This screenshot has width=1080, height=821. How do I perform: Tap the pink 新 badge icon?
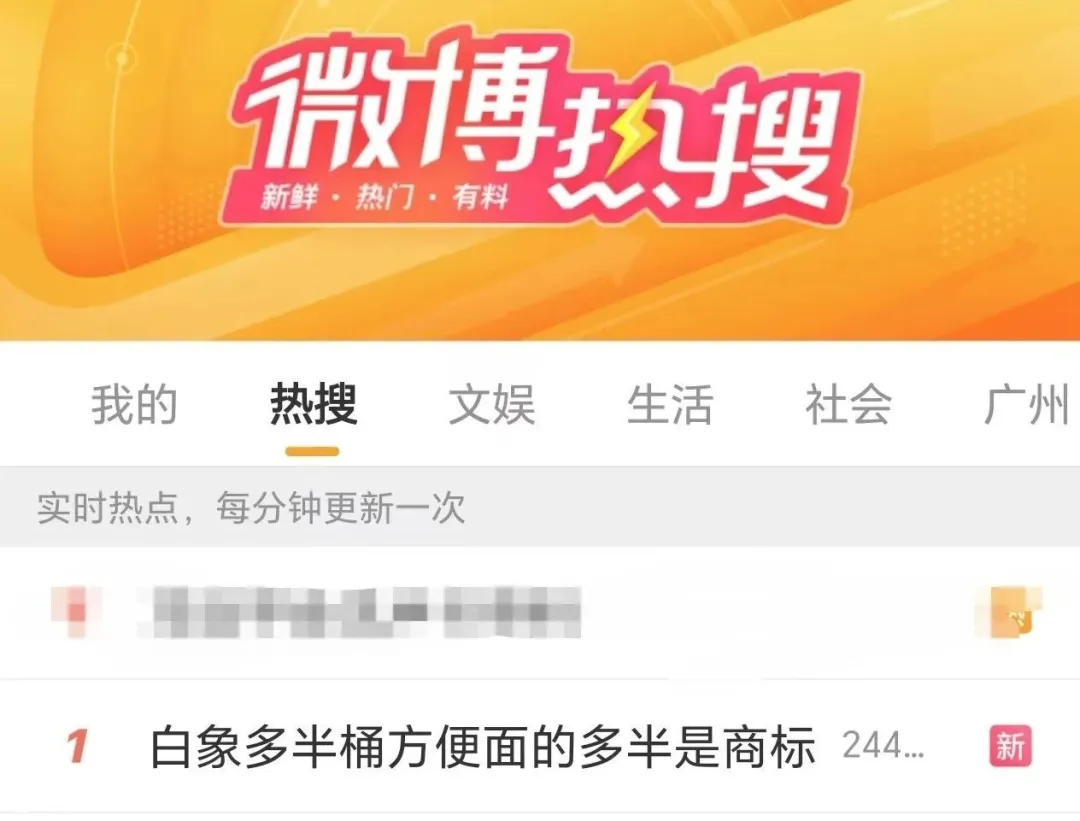coord(1010,746)
